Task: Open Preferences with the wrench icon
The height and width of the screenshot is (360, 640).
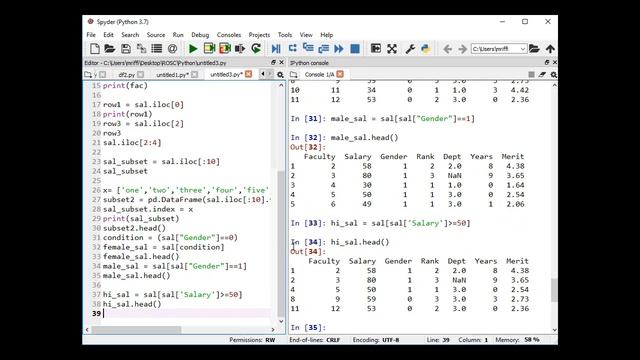Action: click(x=410, y=49)
